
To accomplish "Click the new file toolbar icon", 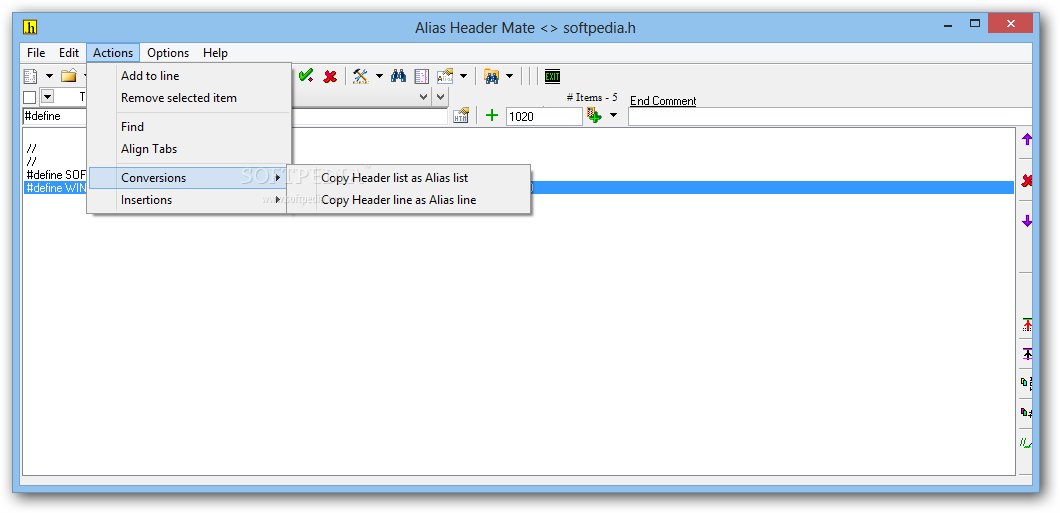I will coord(30,76).
